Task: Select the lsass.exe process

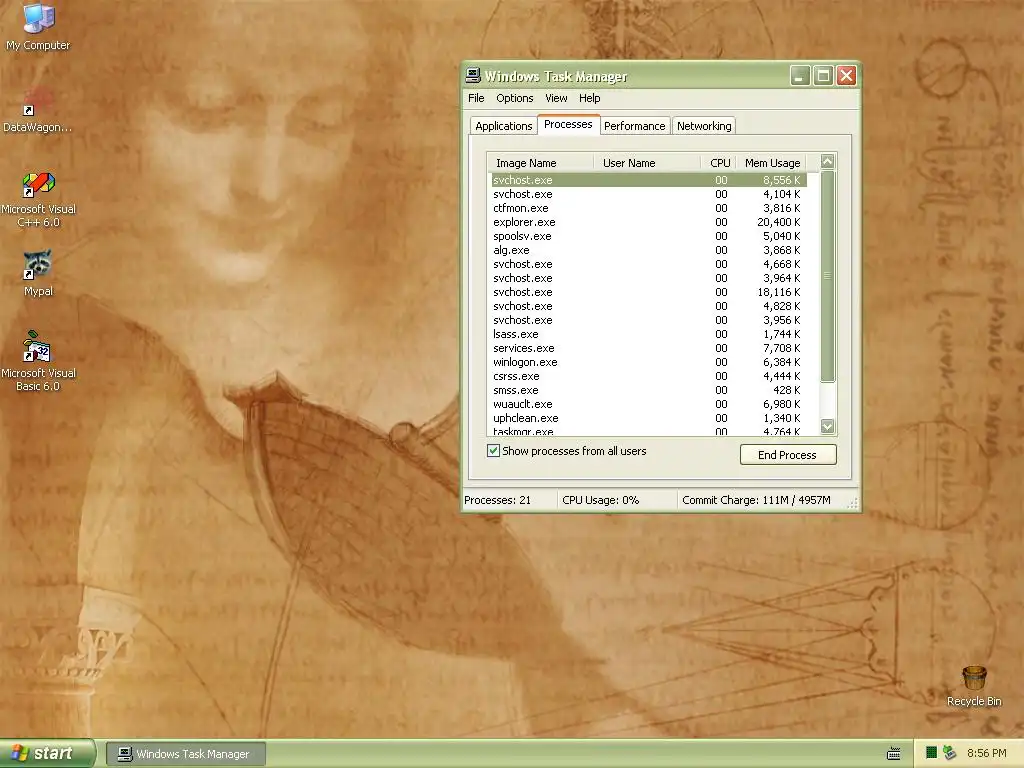Action: [x=649, y=334]
